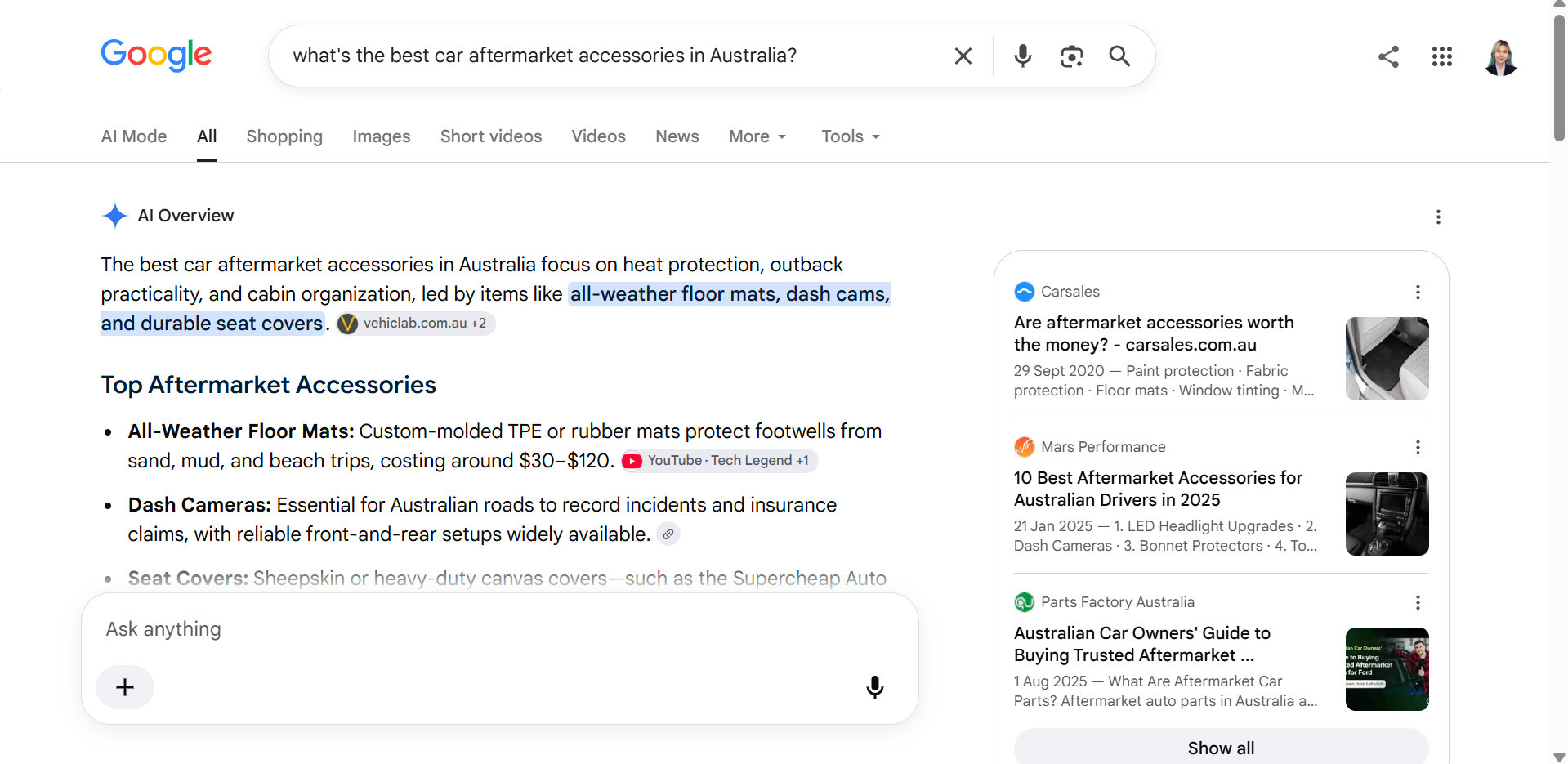Open vehiclab.com.au source chip
Image resolution: width=1568 pixels, height=764 pixels.
416,324
